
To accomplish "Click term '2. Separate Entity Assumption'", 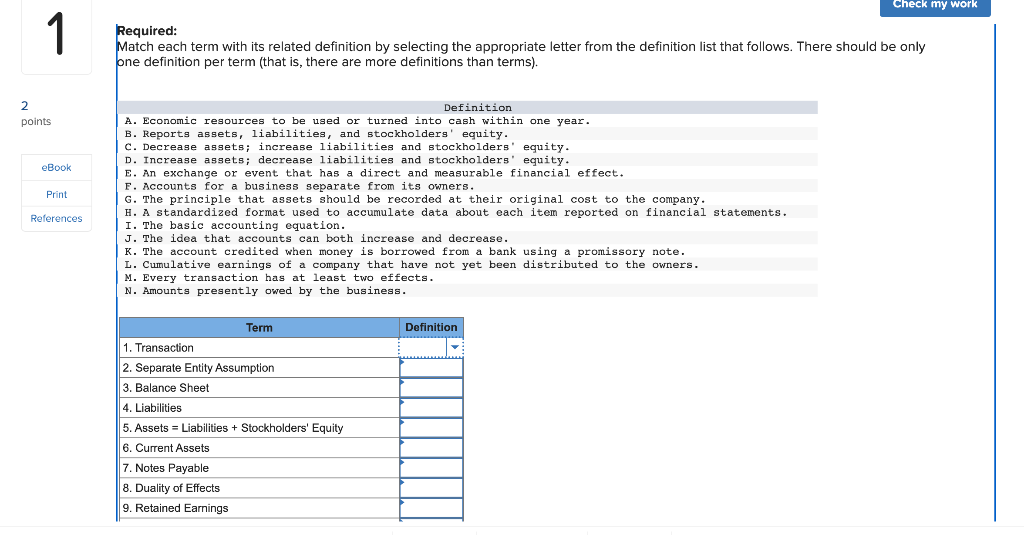I will (199, 368).
